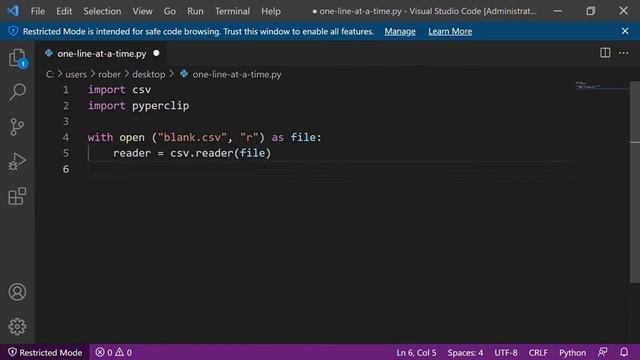Change language mode via Python

pos(572,352)
